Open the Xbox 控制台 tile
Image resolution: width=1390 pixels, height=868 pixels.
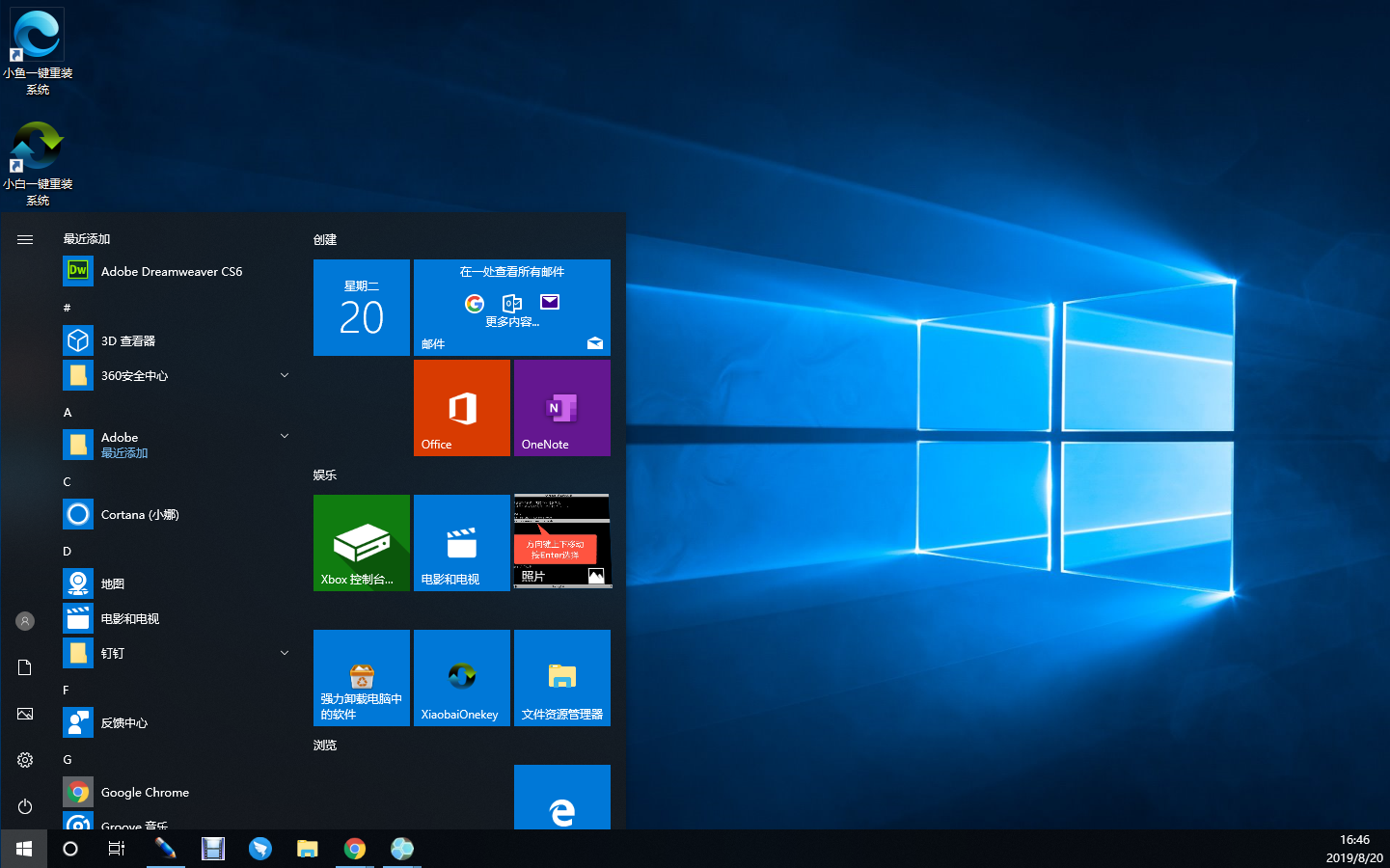coord(362,543)
